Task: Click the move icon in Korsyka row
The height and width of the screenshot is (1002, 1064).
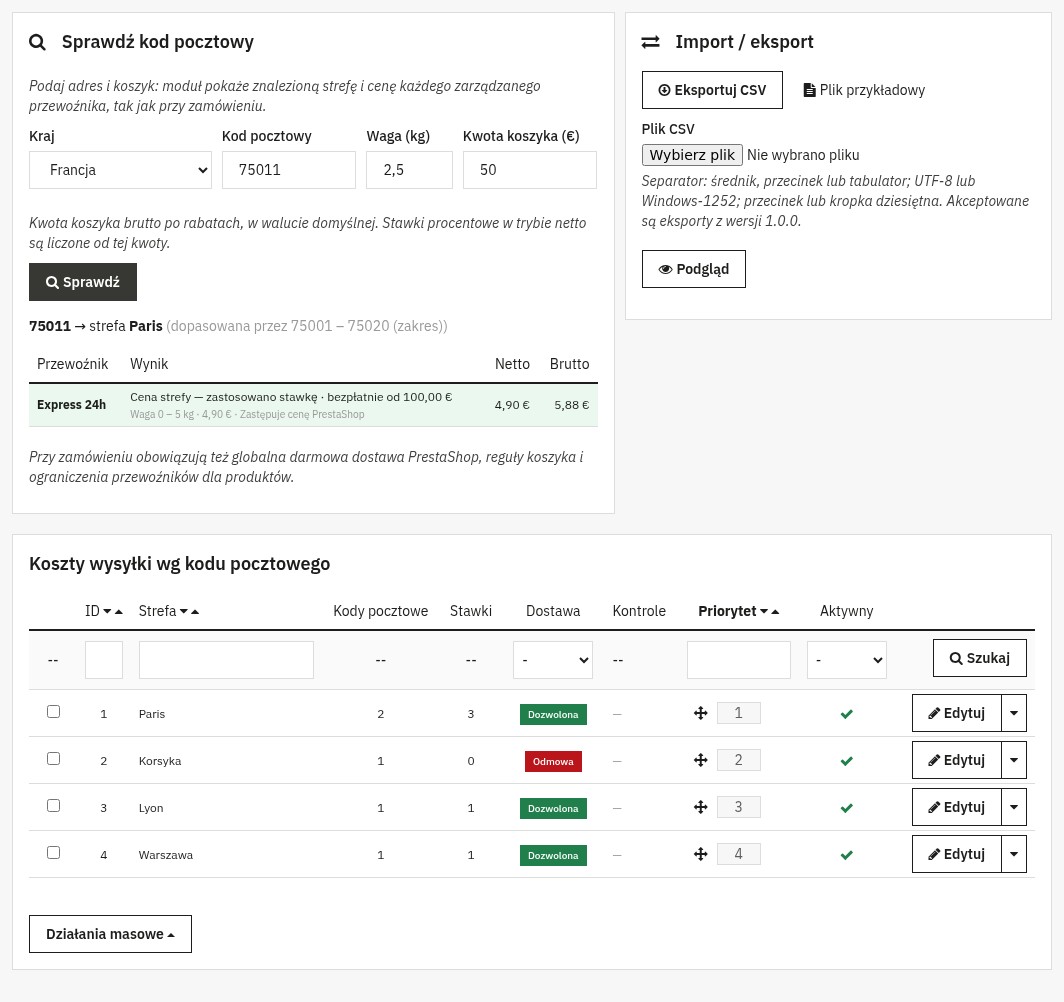Action: [700, 760]
